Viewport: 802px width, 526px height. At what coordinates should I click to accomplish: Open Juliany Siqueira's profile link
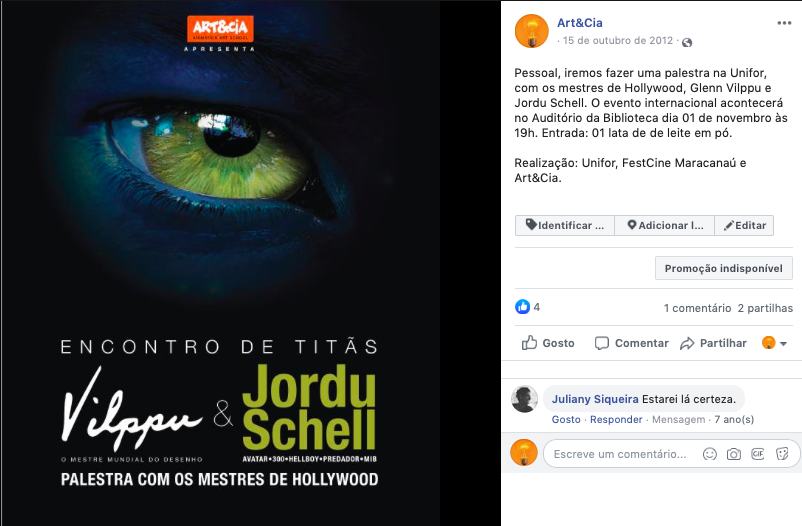click(595, 399)
